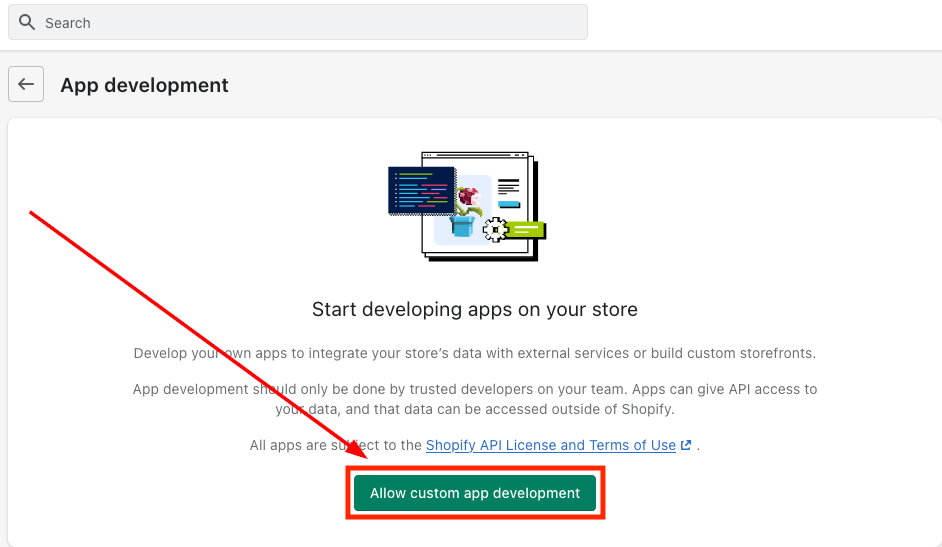
Task: Click the small blue bar in the illustration
Action: pos(509,204)
